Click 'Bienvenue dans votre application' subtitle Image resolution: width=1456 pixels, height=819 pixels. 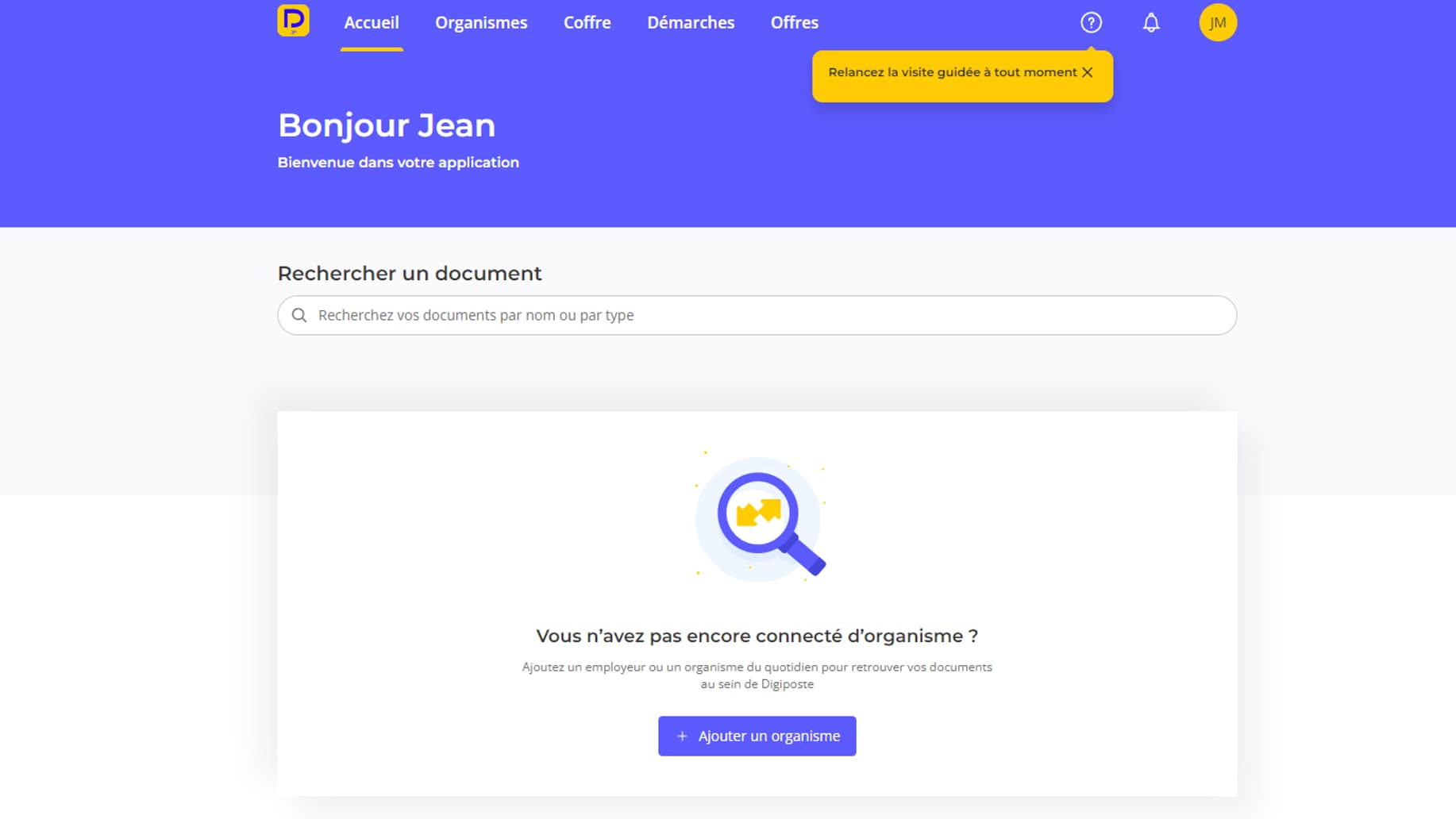click(x=398, y=162)
